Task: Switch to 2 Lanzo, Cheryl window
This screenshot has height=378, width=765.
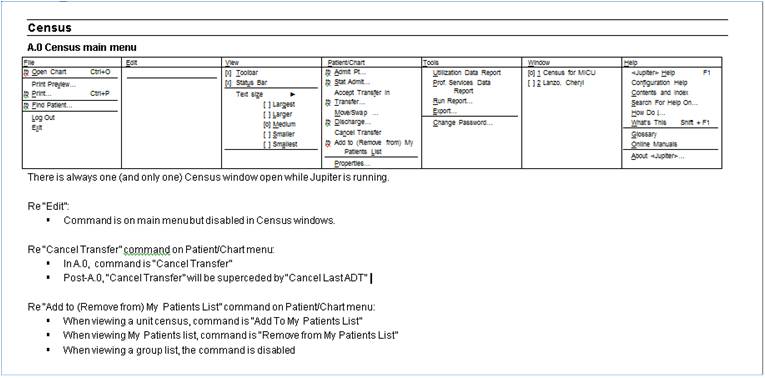Action: click(555, 83)
